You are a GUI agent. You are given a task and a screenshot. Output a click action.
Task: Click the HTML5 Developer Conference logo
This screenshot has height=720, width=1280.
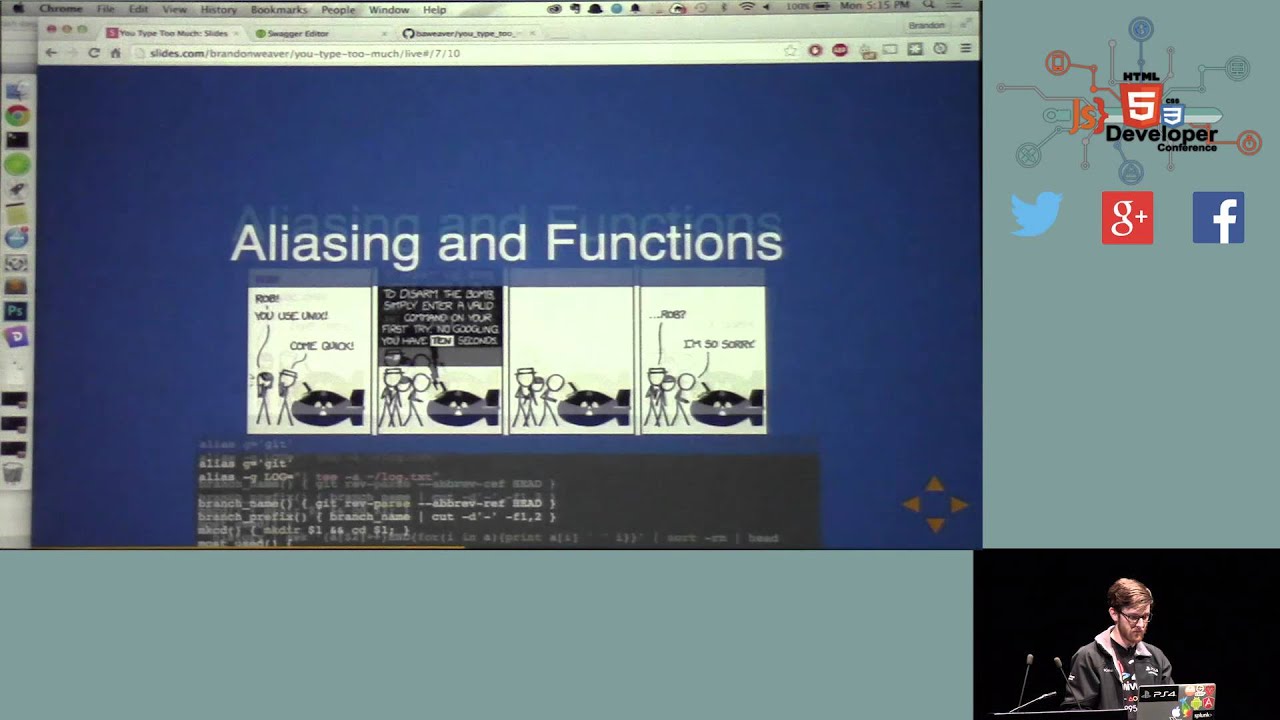[1130, 101]
